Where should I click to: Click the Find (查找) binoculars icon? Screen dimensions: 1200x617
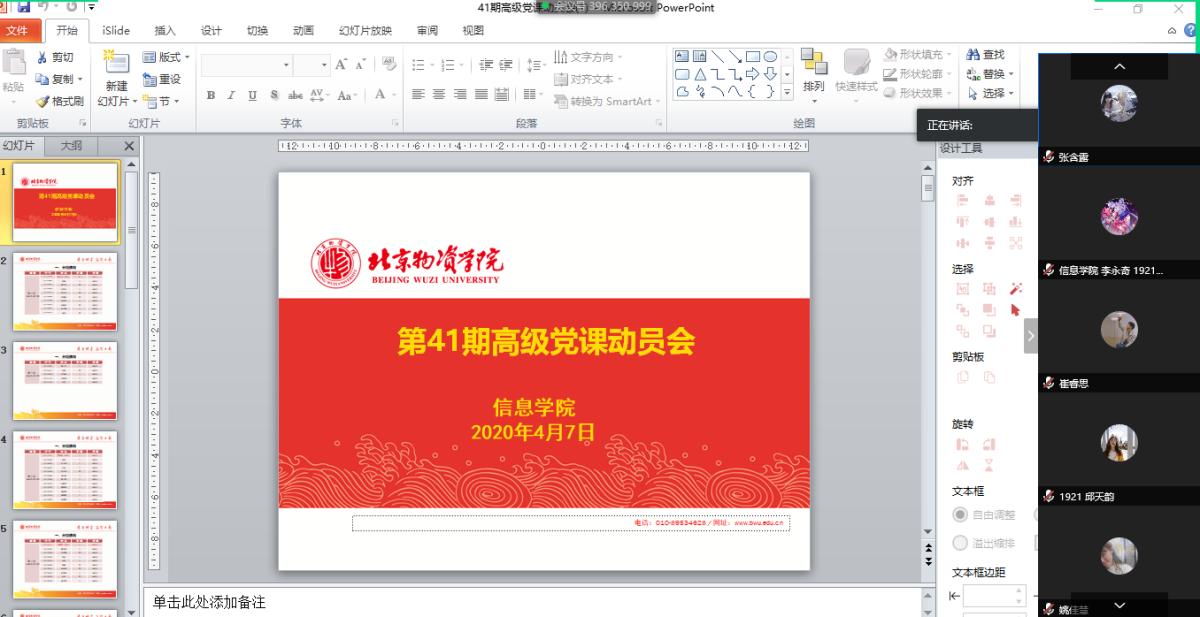pyautogui.click(x=973, y=55)
